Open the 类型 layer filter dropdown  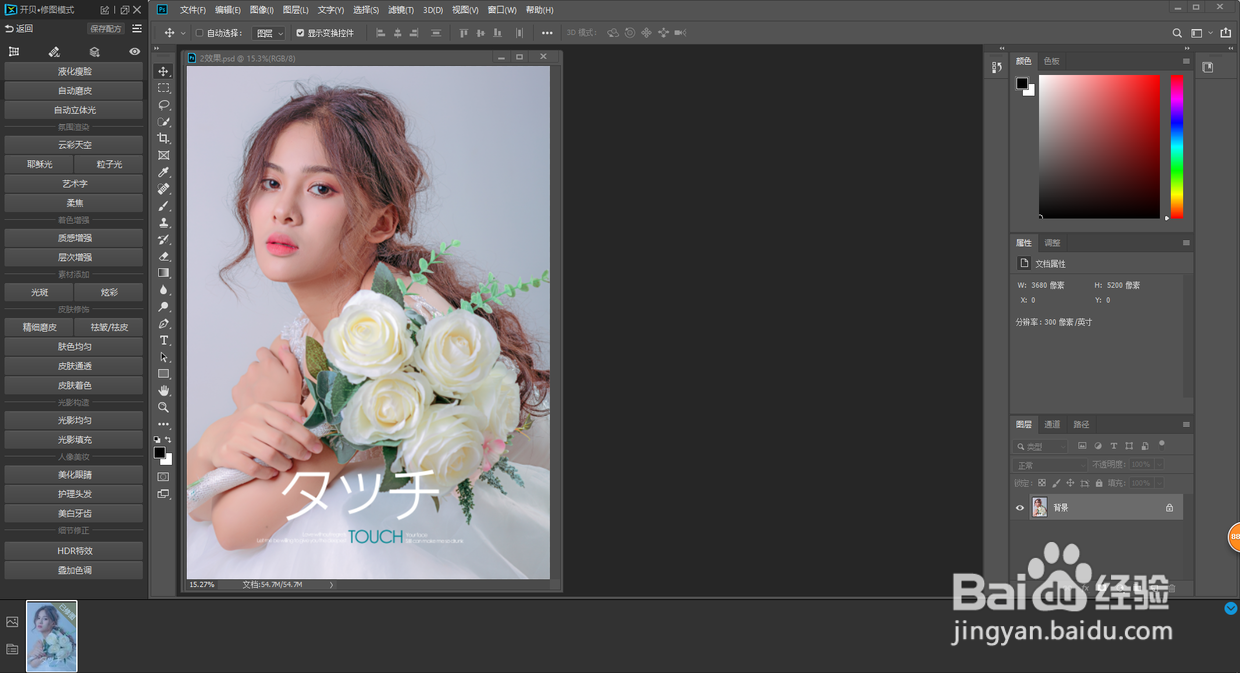pyautogui.click(x=1041, y=447)
